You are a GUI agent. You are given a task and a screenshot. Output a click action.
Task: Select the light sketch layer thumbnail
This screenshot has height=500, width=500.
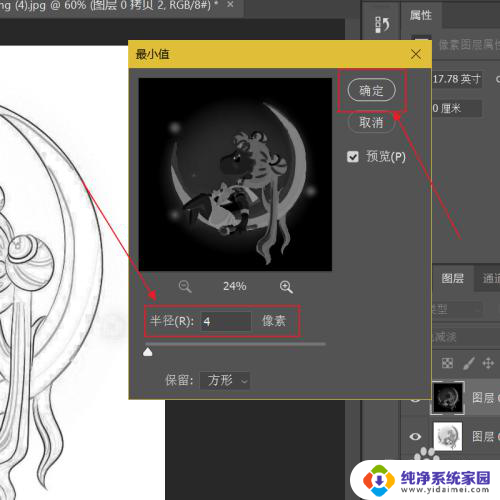pos(448,436)
